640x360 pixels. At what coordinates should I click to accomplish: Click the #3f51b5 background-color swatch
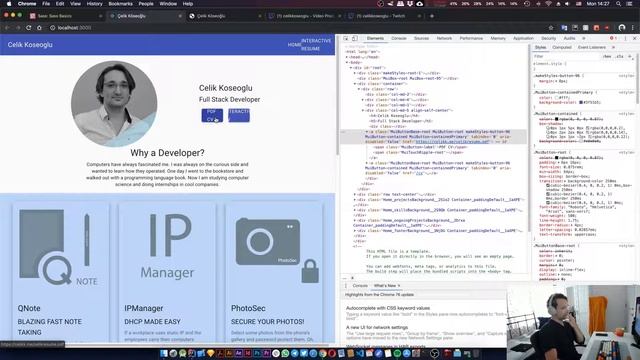coord(581,102)
